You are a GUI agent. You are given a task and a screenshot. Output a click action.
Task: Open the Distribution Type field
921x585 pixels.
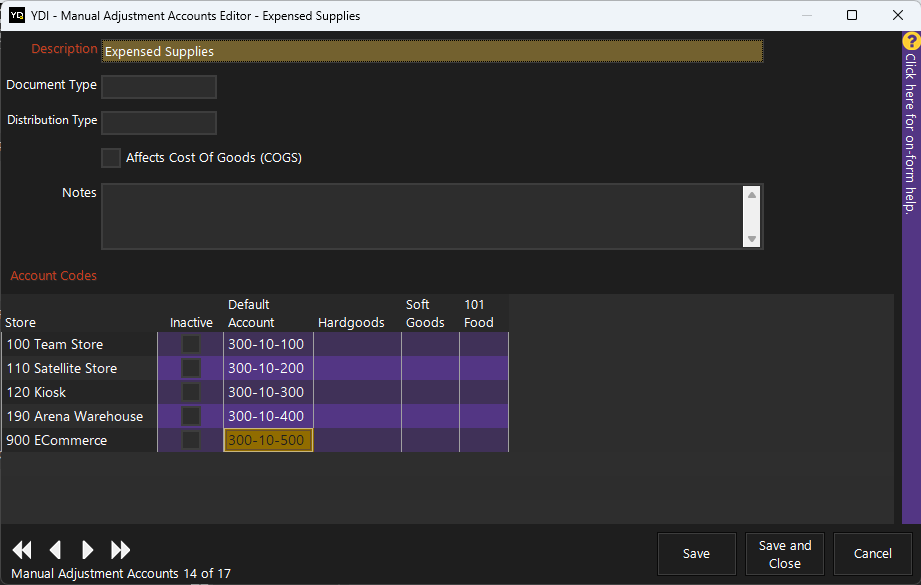[159, 122]
